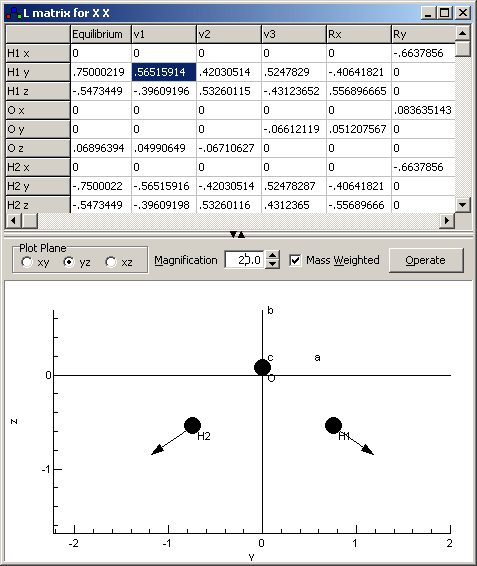
Task: Click the cell .556896665 in Rx column
Action: pyautogui.click(x=359, y=91)
